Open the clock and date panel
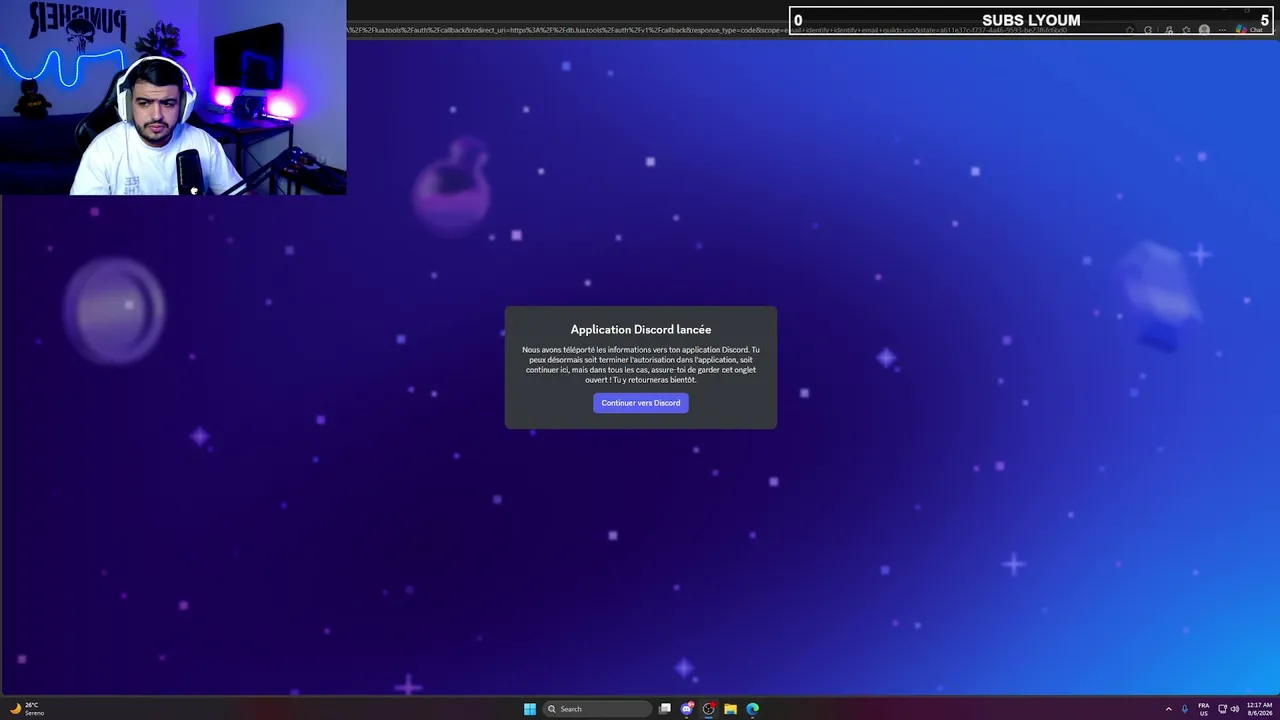The height and width of the screenshot is (720, 1280). pyautogui.click(x=1259, y=709)
